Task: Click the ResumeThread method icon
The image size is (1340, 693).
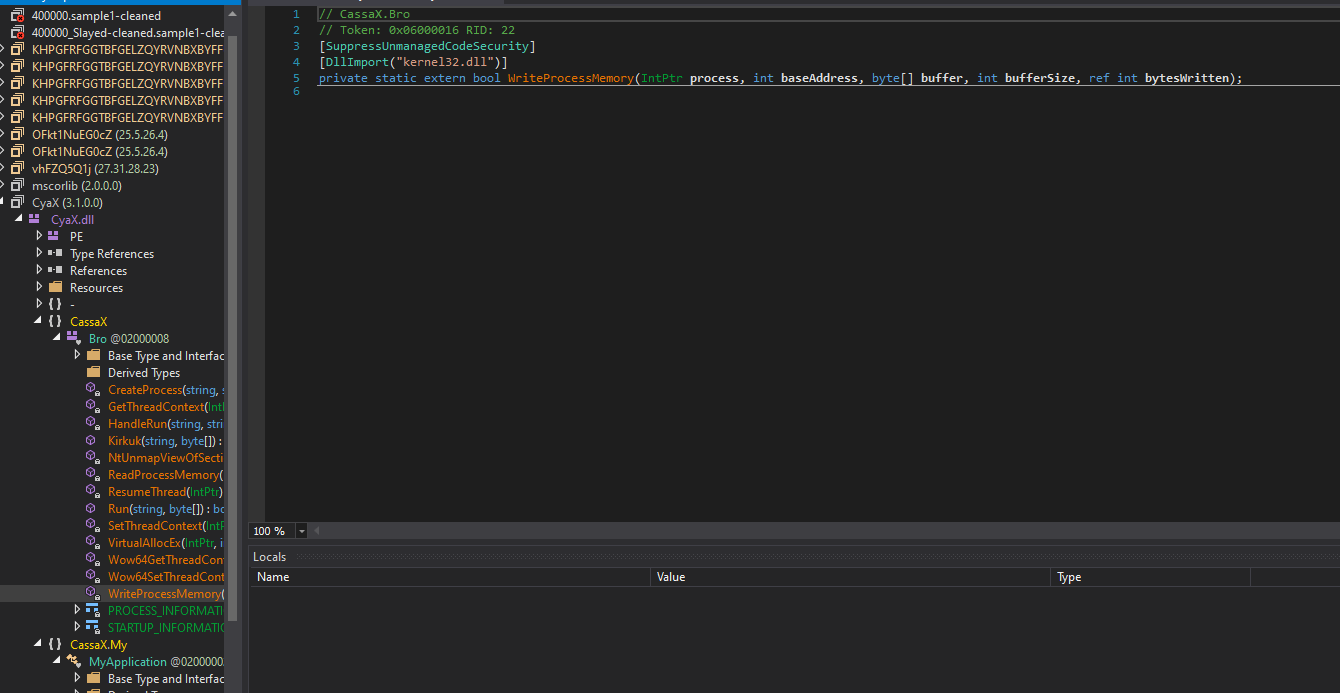Action: (x=93, y=492)
